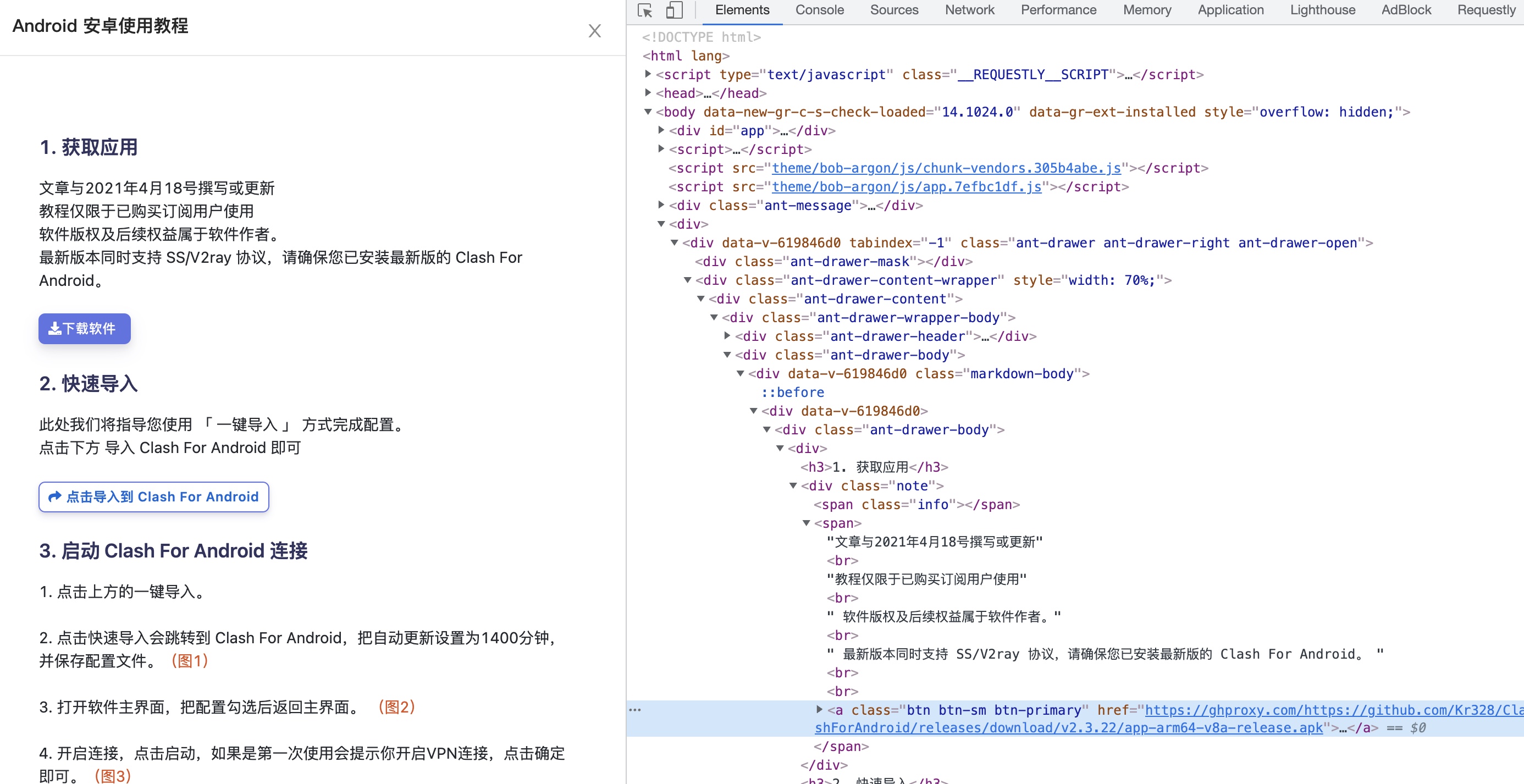The width and height of the screenshot is (1524, 784).
Task: Select text node 文章与2021年4月18号撰写或更新
Action: click(x=935, y=542)
